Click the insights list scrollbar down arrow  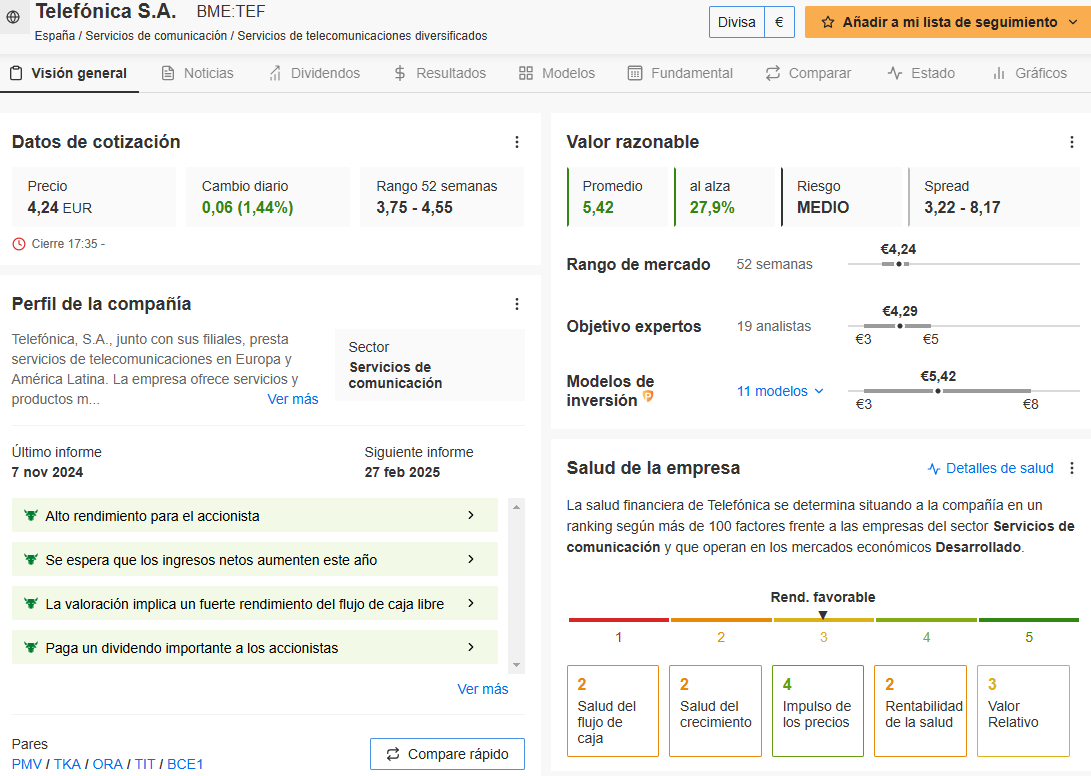coord(516,665)
